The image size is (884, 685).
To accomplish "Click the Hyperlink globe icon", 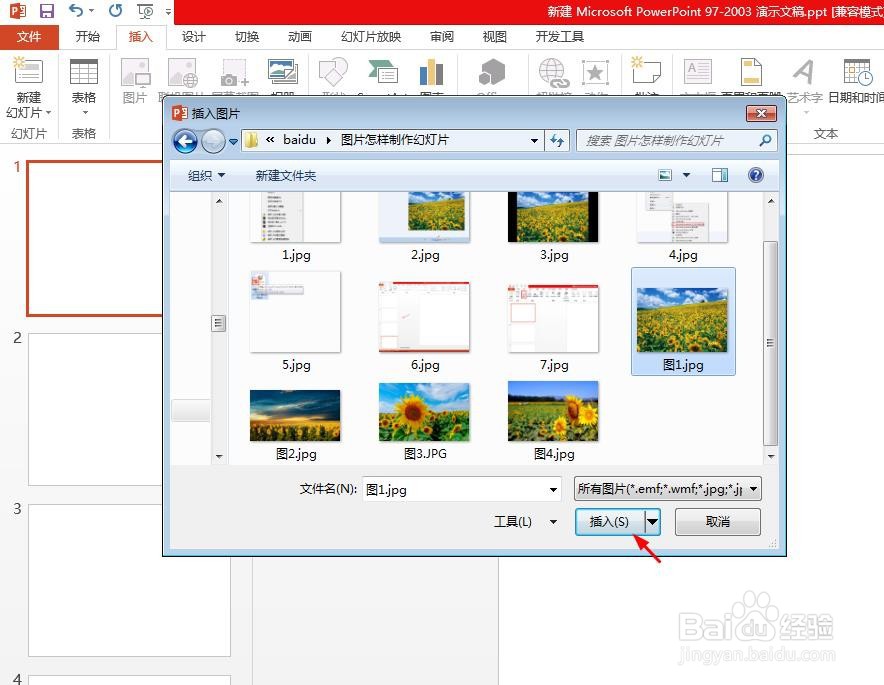I will point(552,72).
